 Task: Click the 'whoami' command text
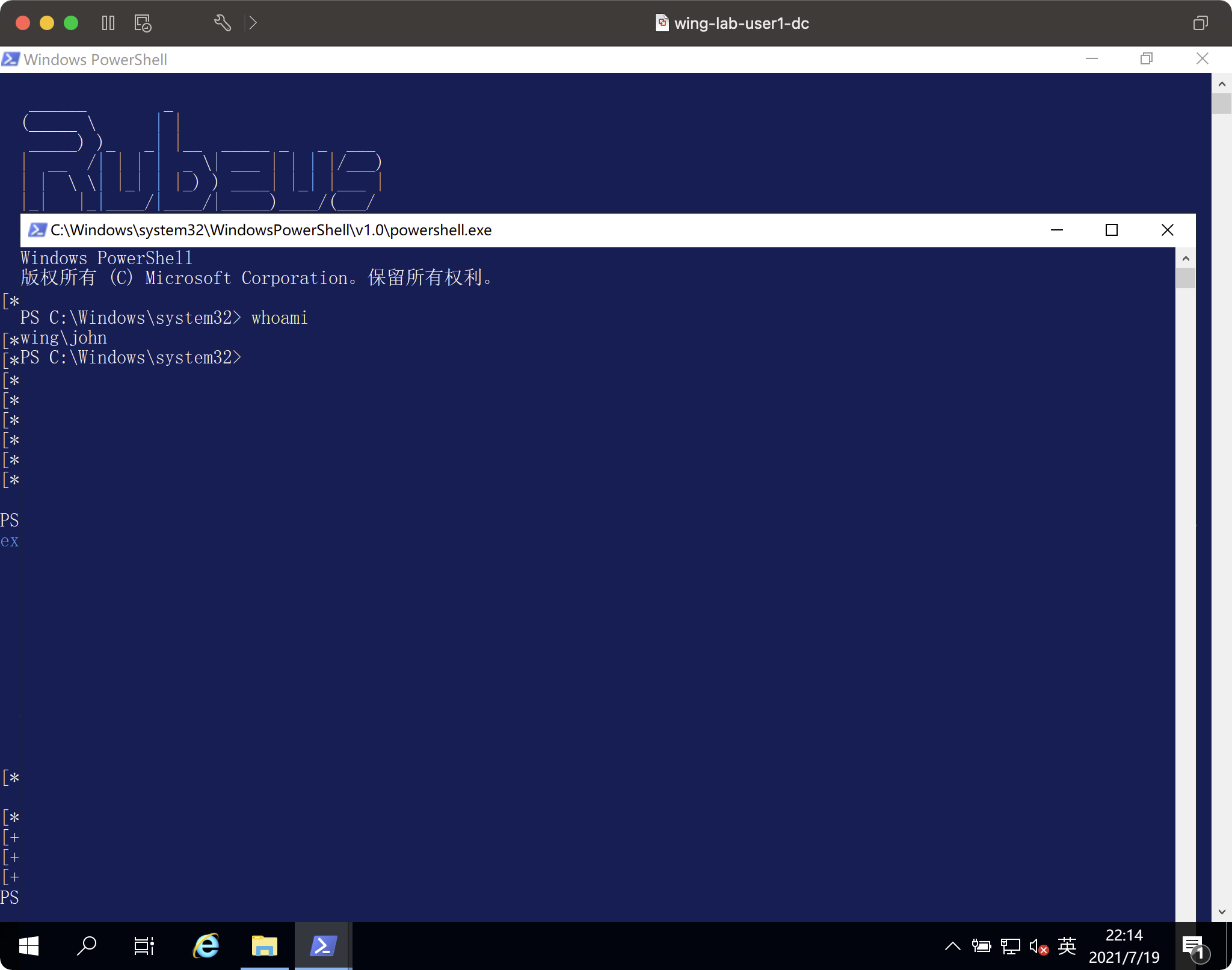click(279, 318)
